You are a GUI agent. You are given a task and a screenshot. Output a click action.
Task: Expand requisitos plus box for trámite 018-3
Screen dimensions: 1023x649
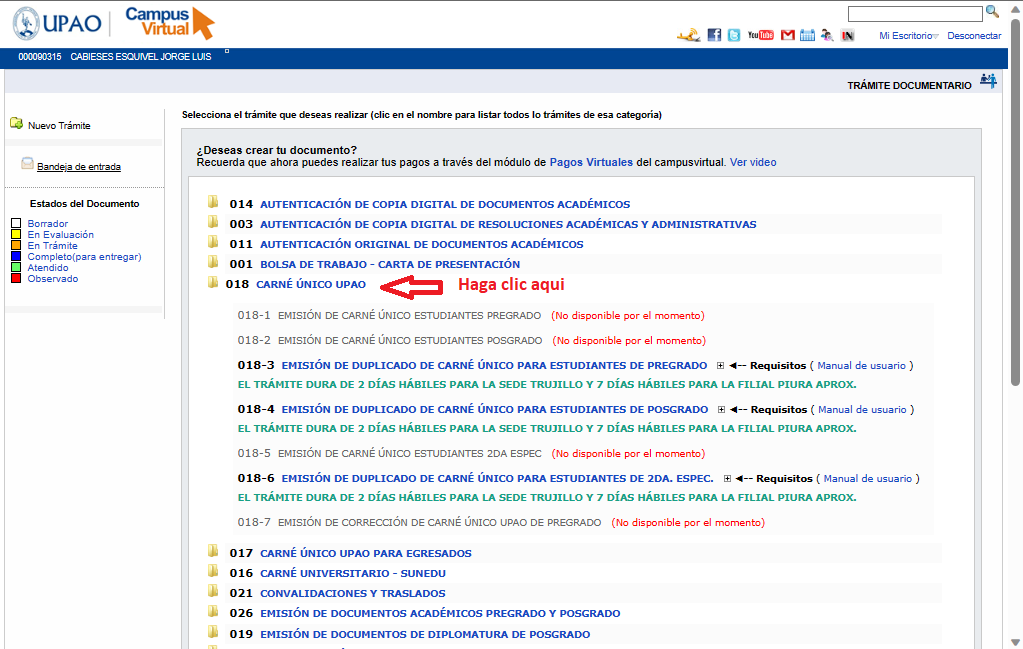click(720, 366)
